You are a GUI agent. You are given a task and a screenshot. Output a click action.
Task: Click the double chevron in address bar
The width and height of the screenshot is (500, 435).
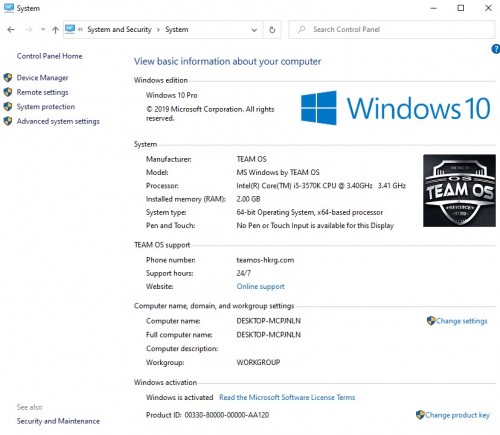80,30
